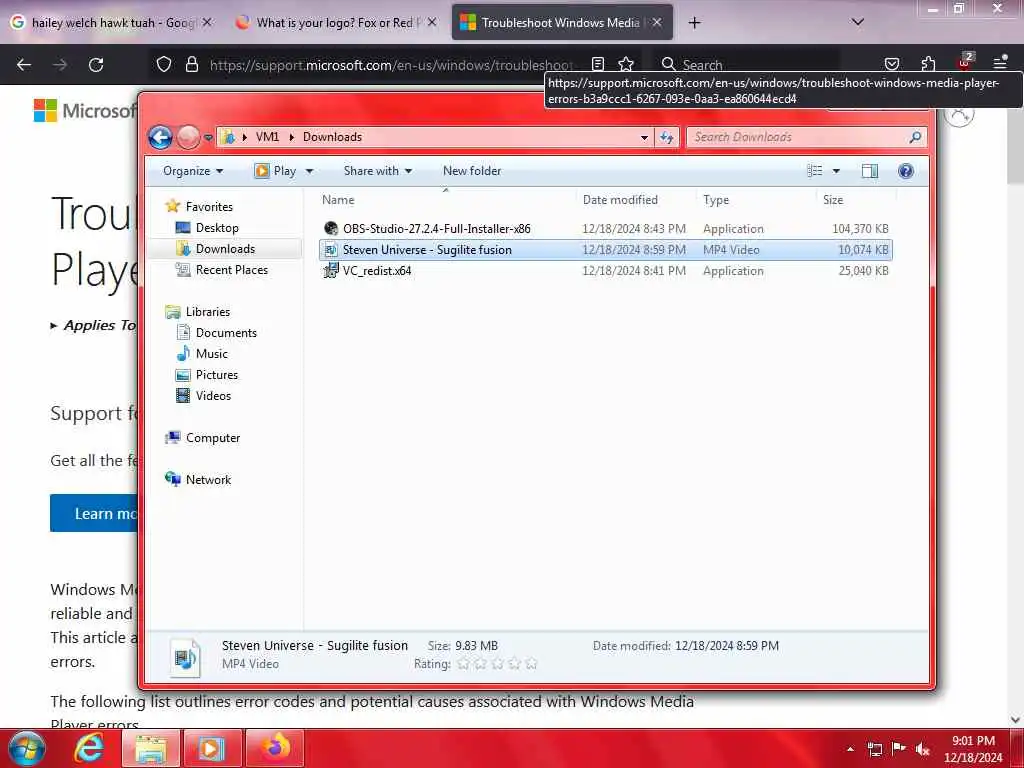Image resolution: width=1024 pixels, height=768 pixels.
Task: Reload the Firefox page
Action: pyautogui.click(x=96, y=65)
